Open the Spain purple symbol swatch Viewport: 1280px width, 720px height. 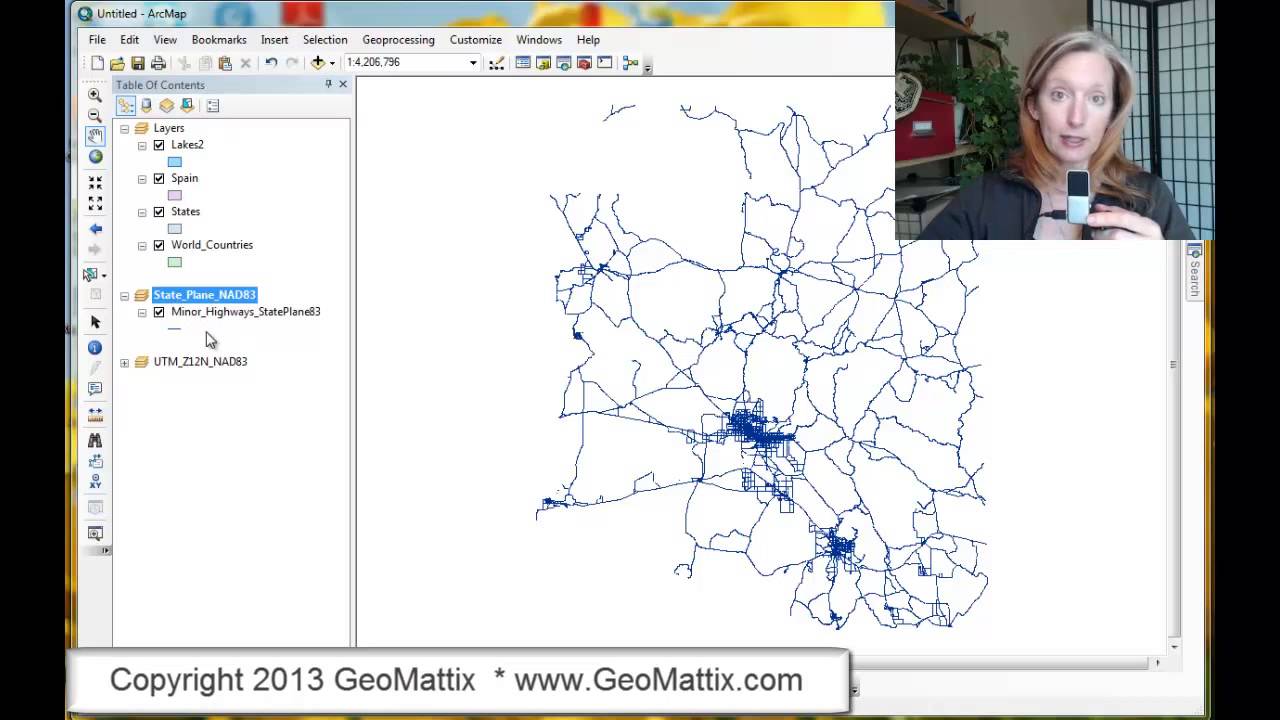(x=175, y=195)
